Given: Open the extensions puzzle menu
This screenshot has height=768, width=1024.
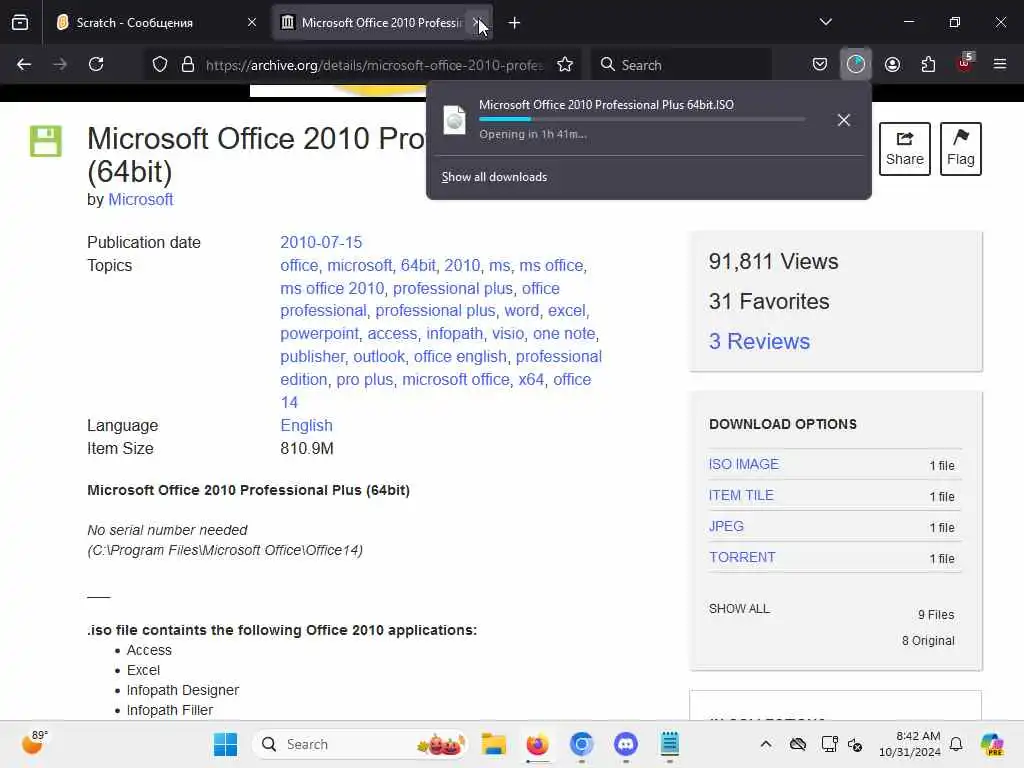Looking at the screenshot, I should tap(928, 65).
